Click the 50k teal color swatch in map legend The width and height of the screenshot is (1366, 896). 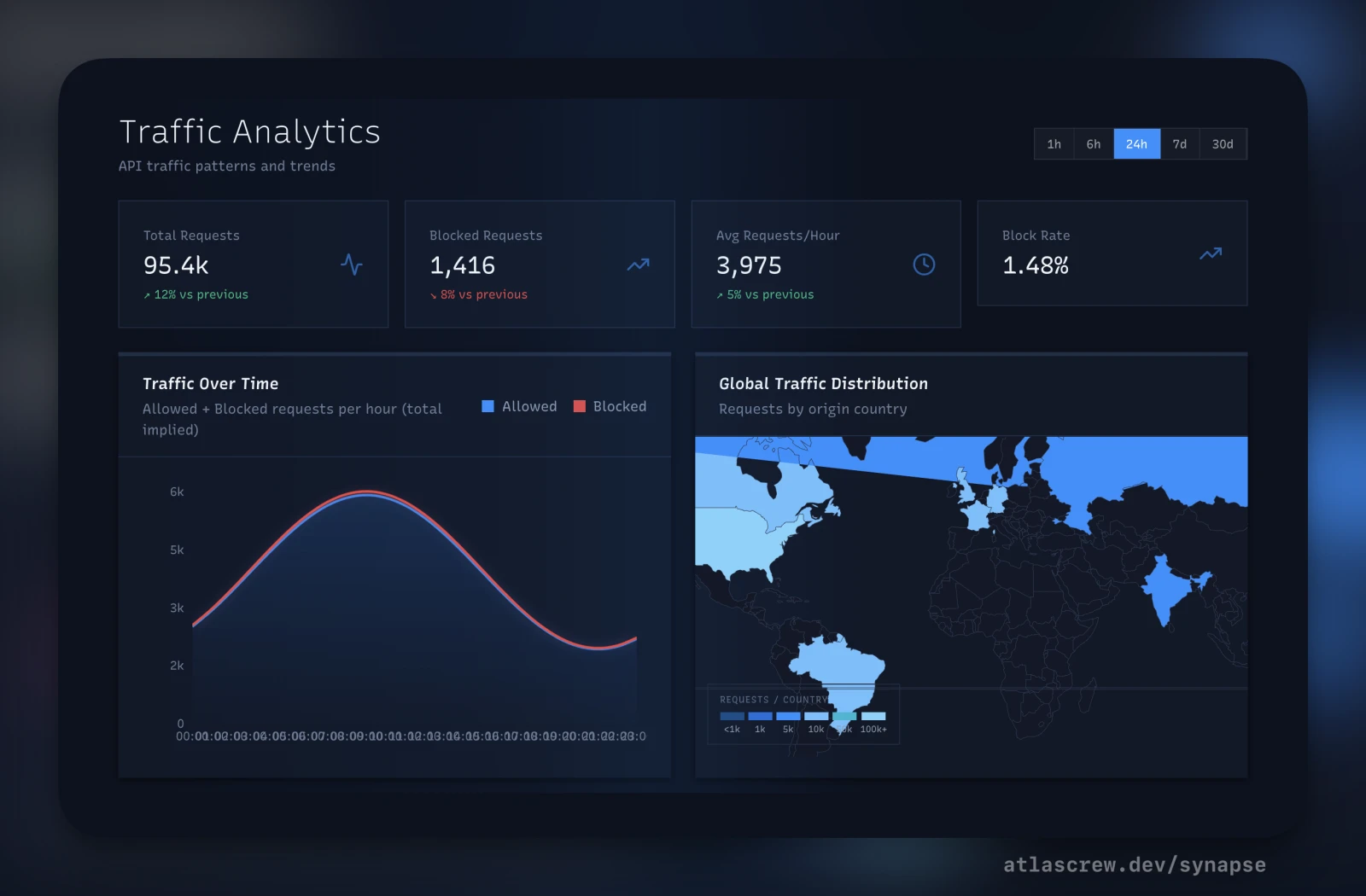pyautogui.click(x=844, y=715)
